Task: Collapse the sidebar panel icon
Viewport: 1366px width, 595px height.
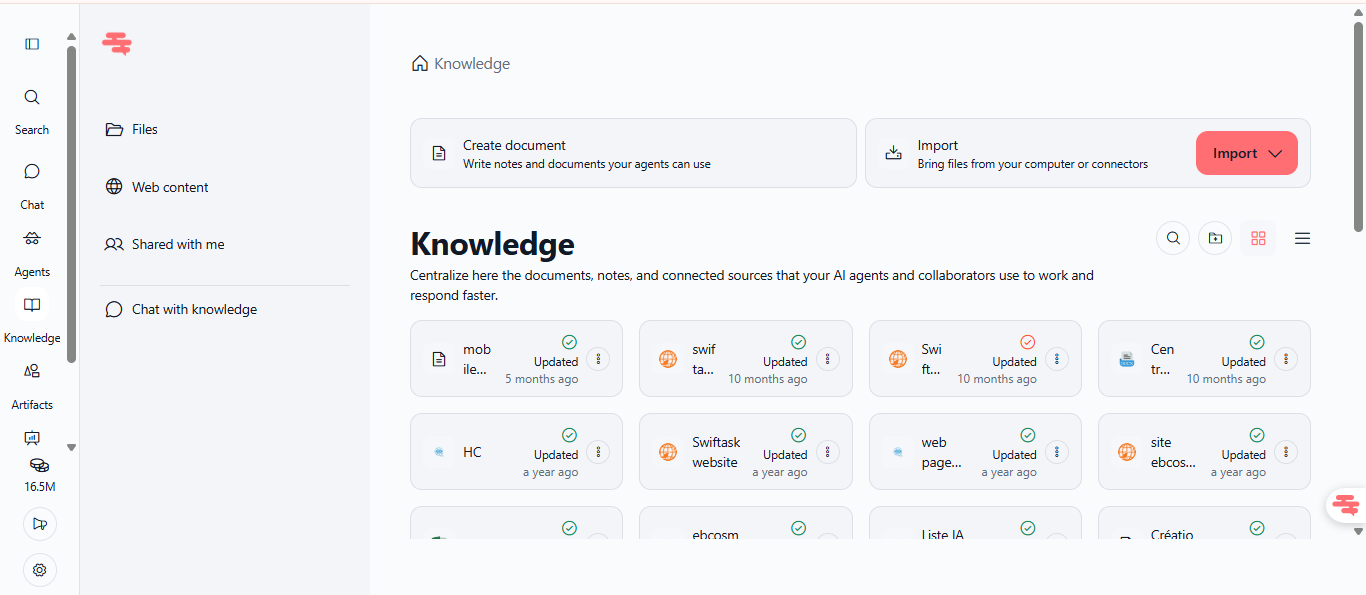Action: pyautogui.click(x=32, y=44)
